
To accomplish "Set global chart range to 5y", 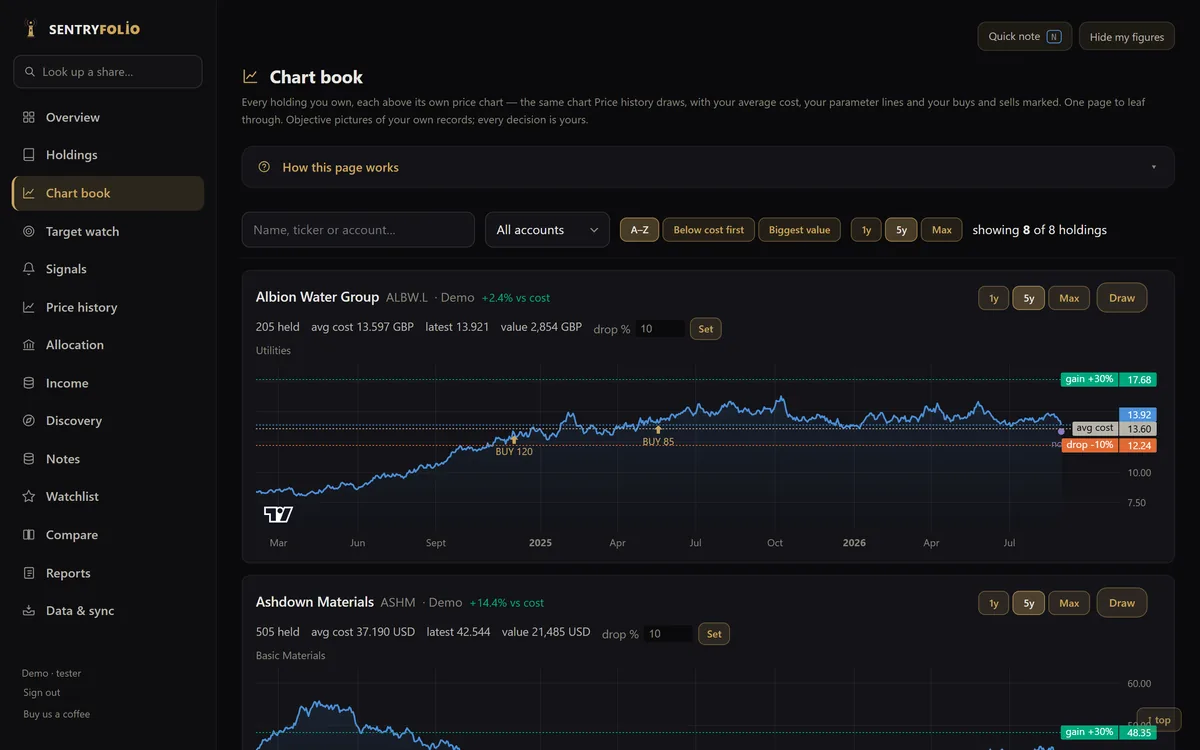I will click(x=901, y=230).
